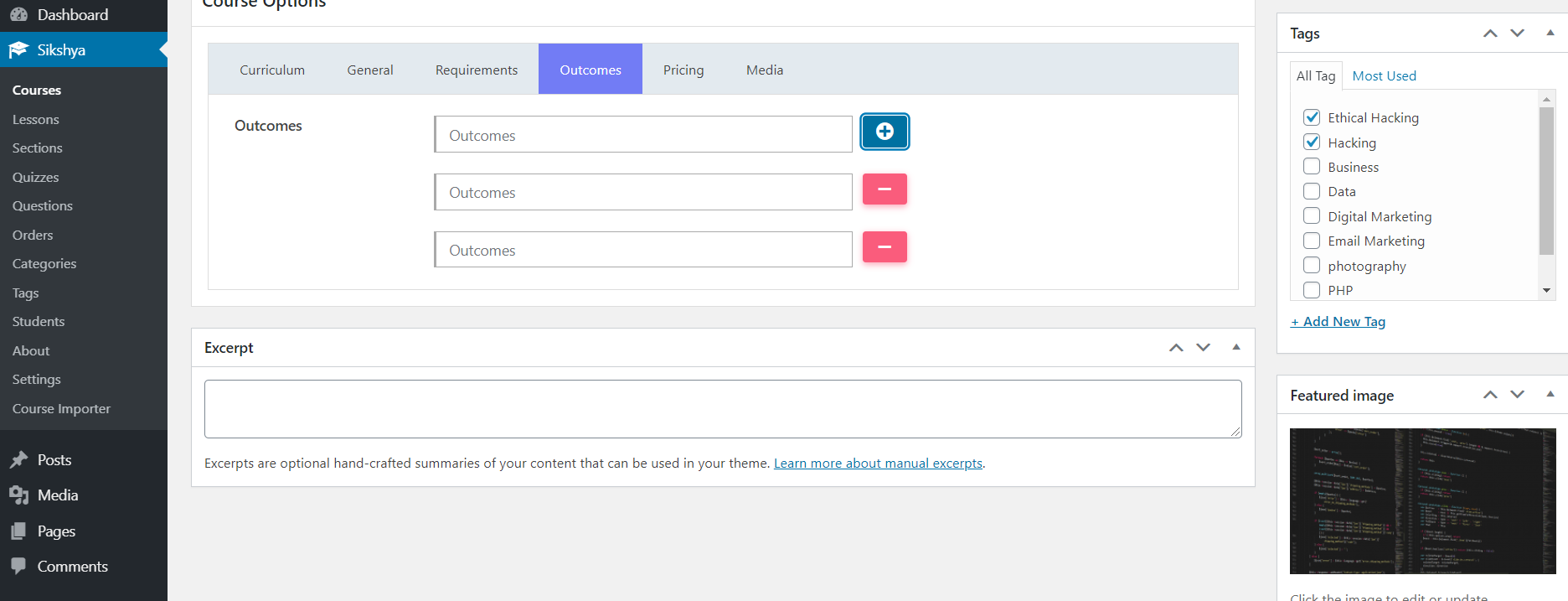Check the Business tag
This screenshot has height=601, width=1568.
point(1312,166)
